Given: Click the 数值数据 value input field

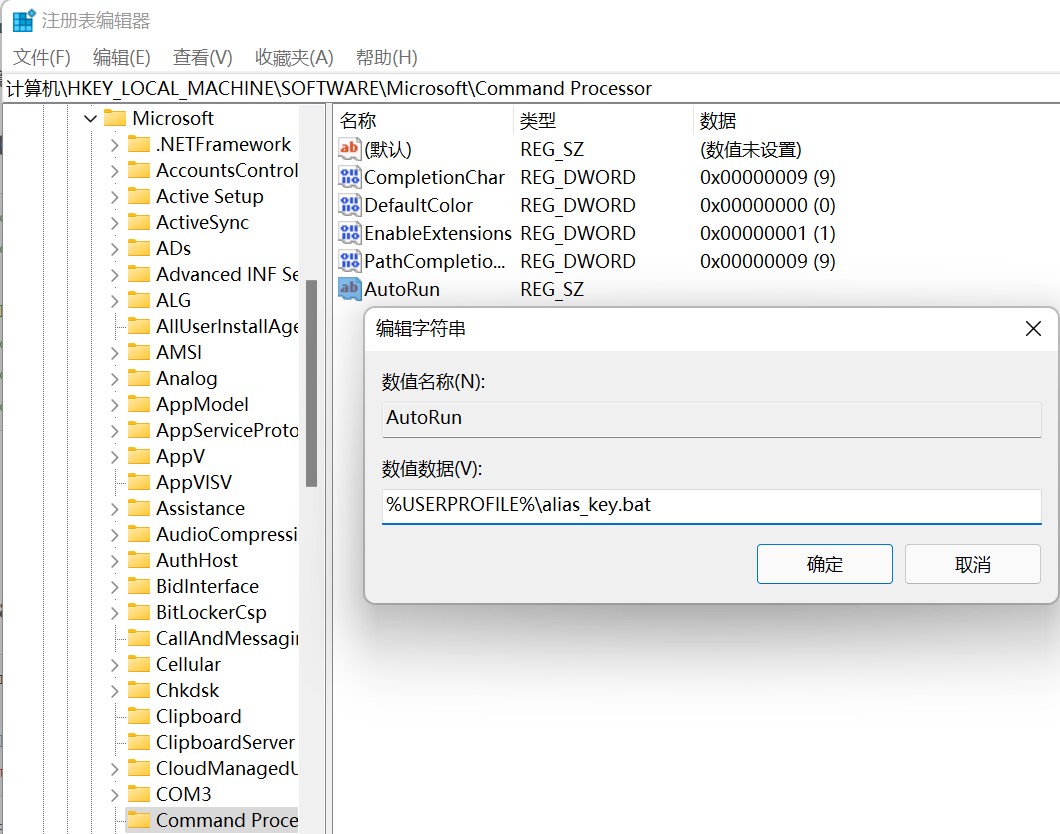Looking at the screenshot, I should [711, 506].
